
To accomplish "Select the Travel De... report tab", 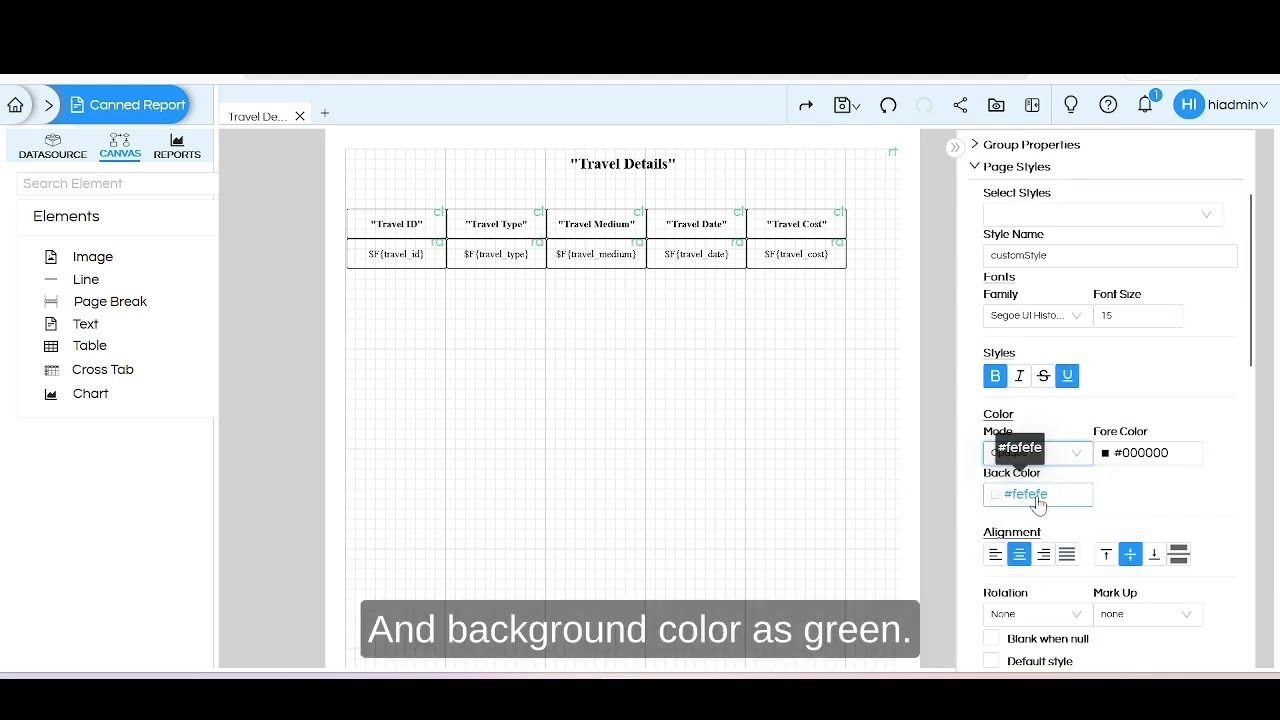I will 257,116.
